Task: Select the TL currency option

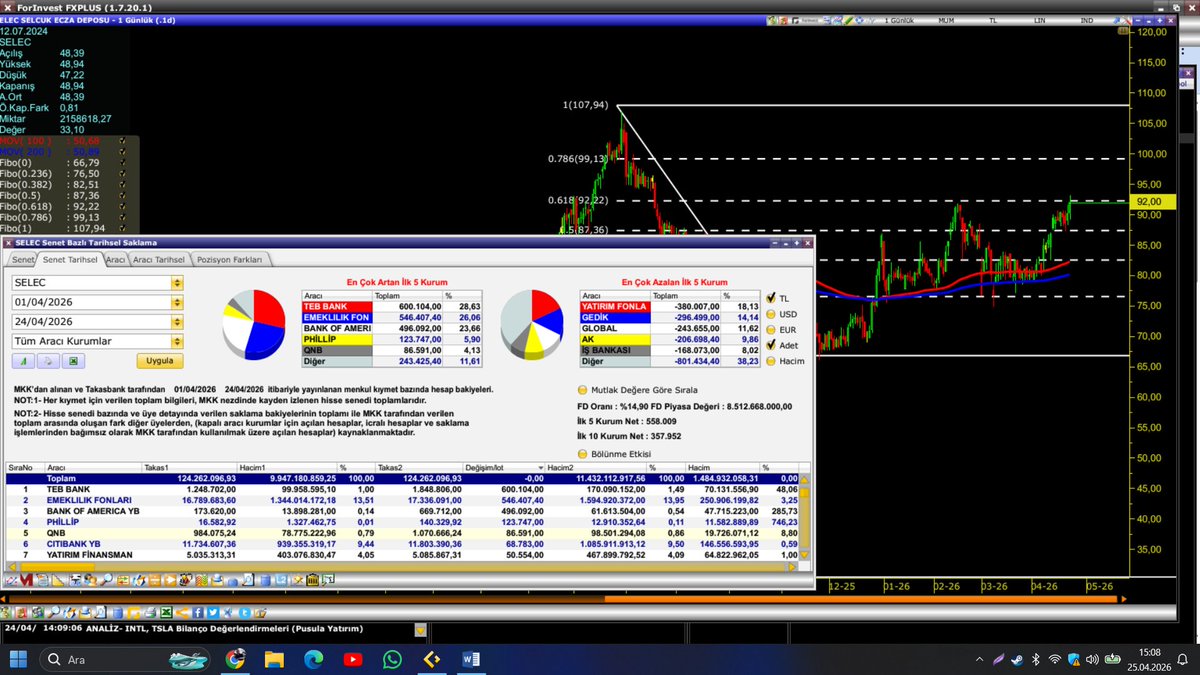Action: [771, 298]
